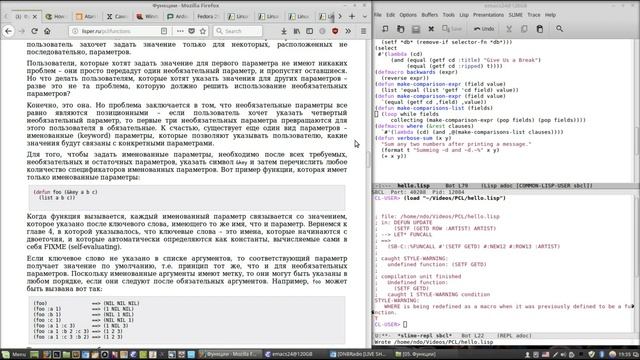Paste with Emacs clipboard icon

click(540, 29)
